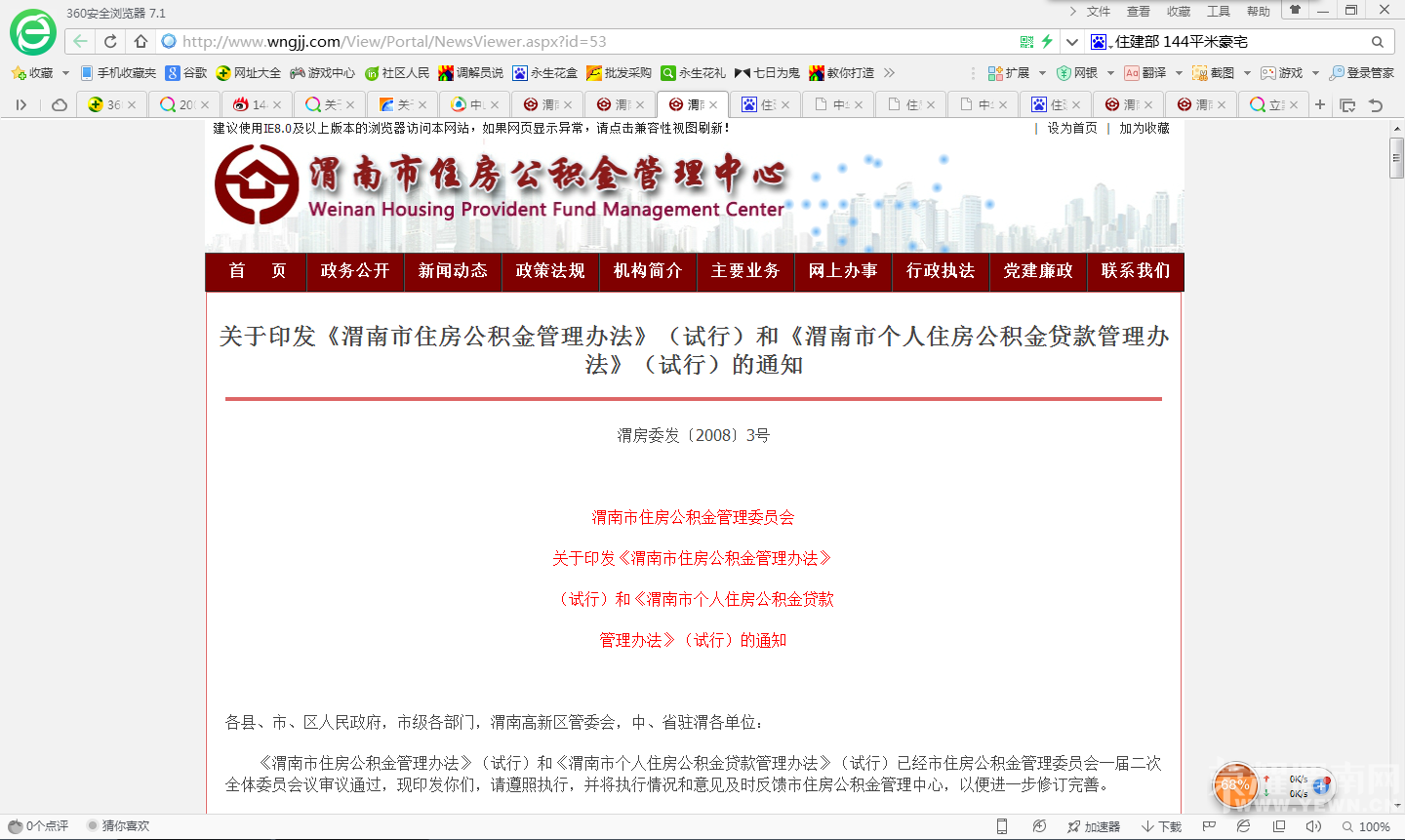This screenshot has width=1405, height=840.
Task: Mute page sound via the speaker icon
Action: click(1315, 825)
